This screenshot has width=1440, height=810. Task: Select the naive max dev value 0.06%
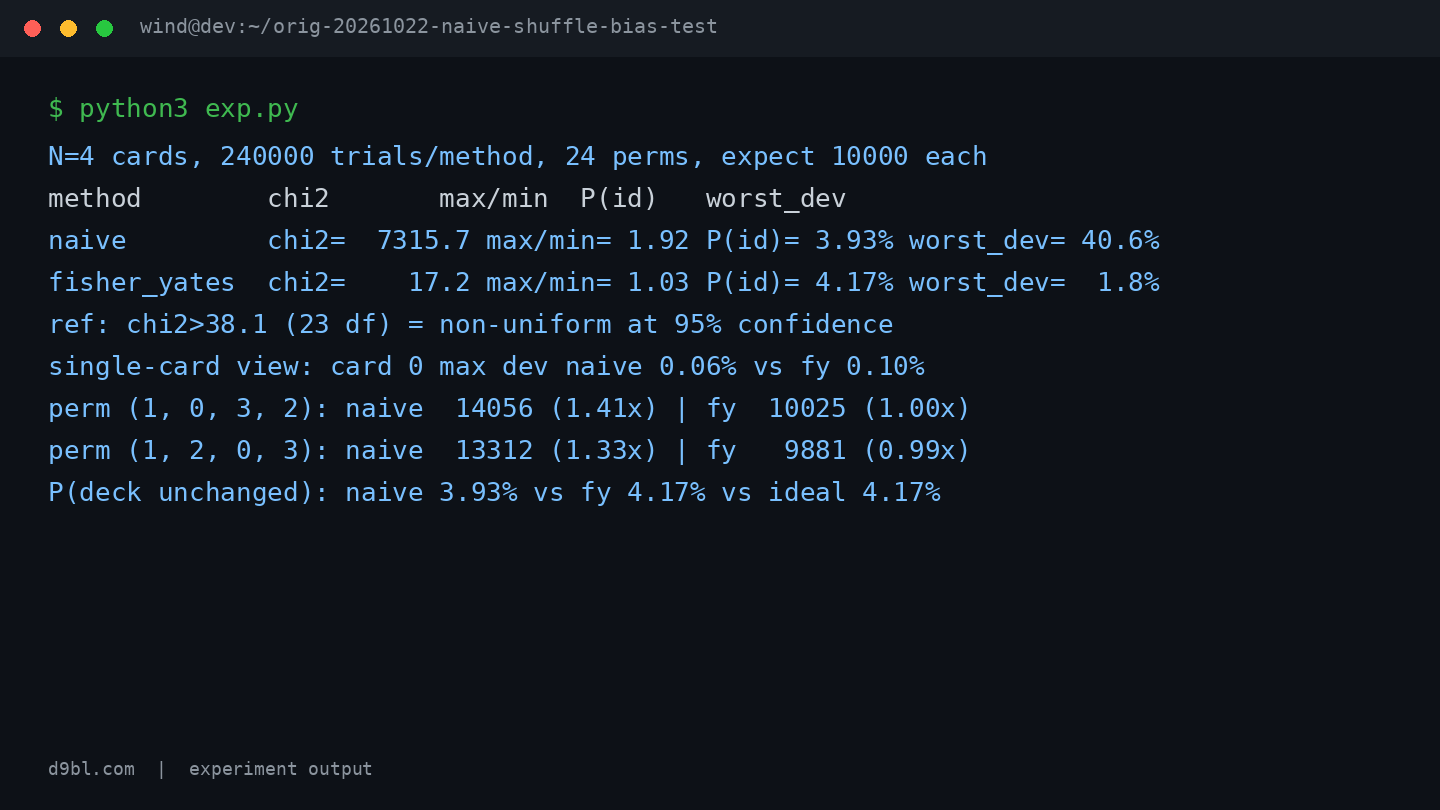pos(698,367)
